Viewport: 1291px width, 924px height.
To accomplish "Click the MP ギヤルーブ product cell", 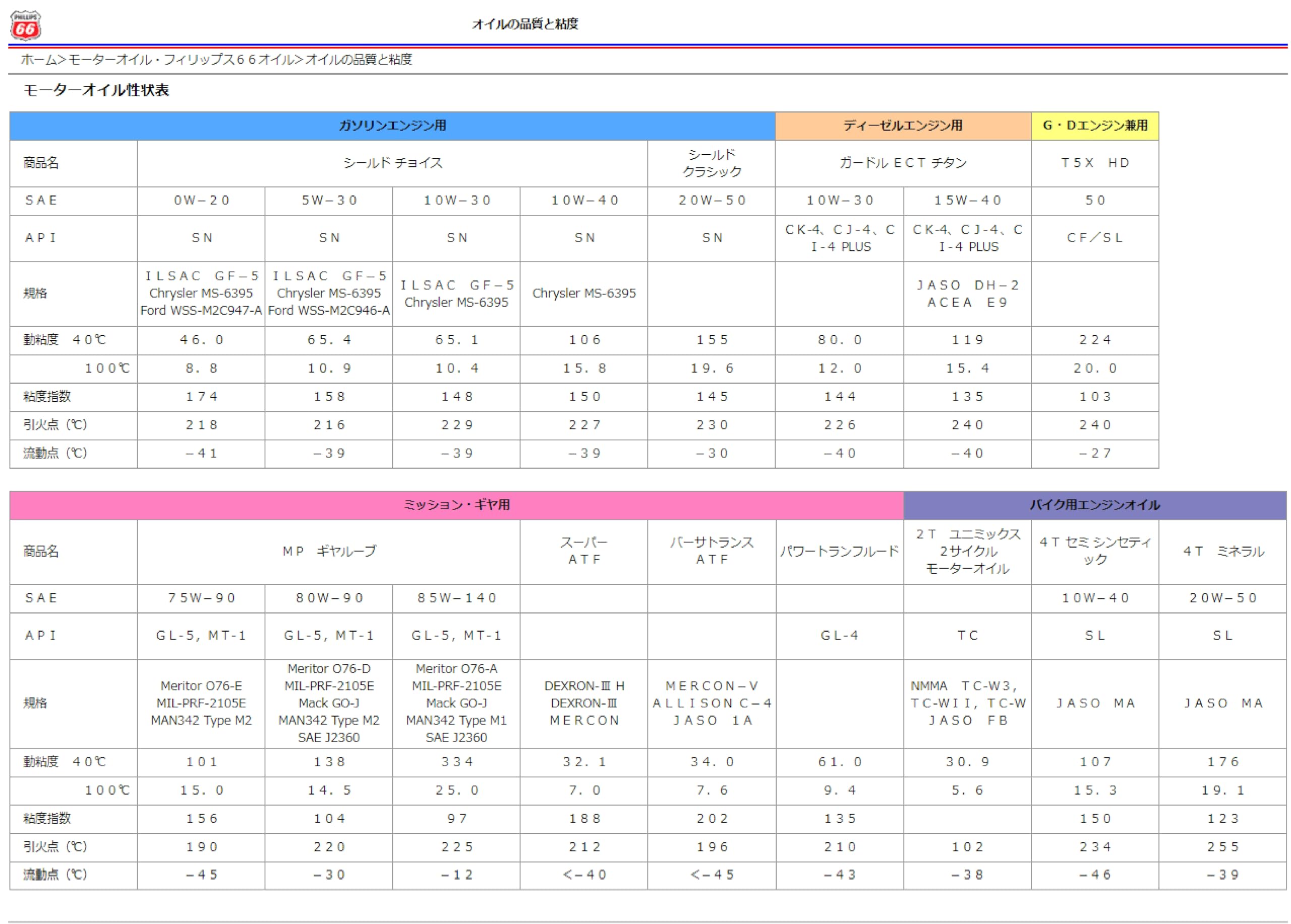I will (x=328, y=551).
